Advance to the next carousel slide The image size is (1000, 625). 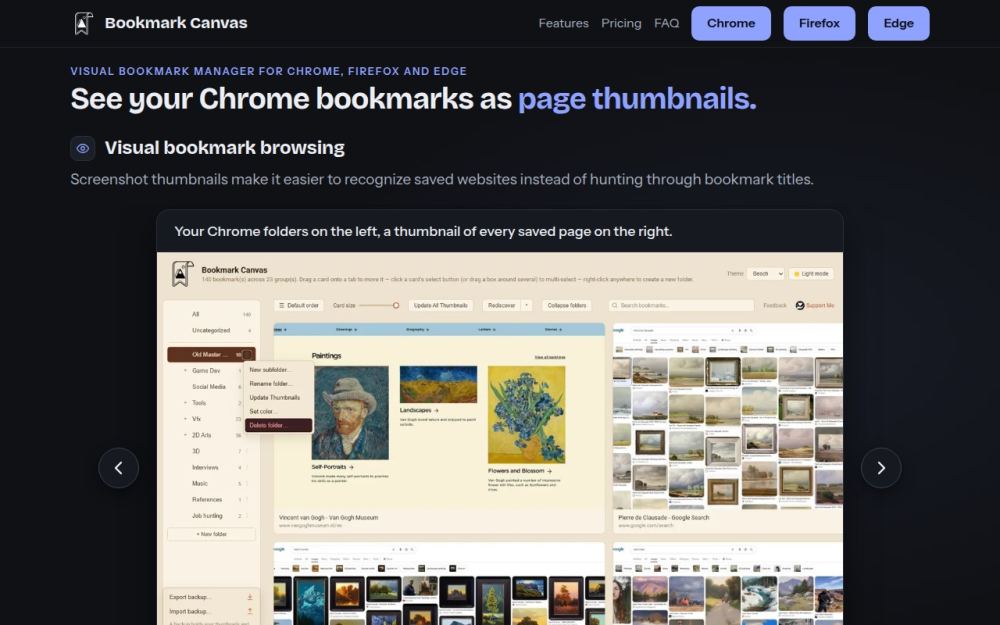pyautogui.click(x=881, y=468)
